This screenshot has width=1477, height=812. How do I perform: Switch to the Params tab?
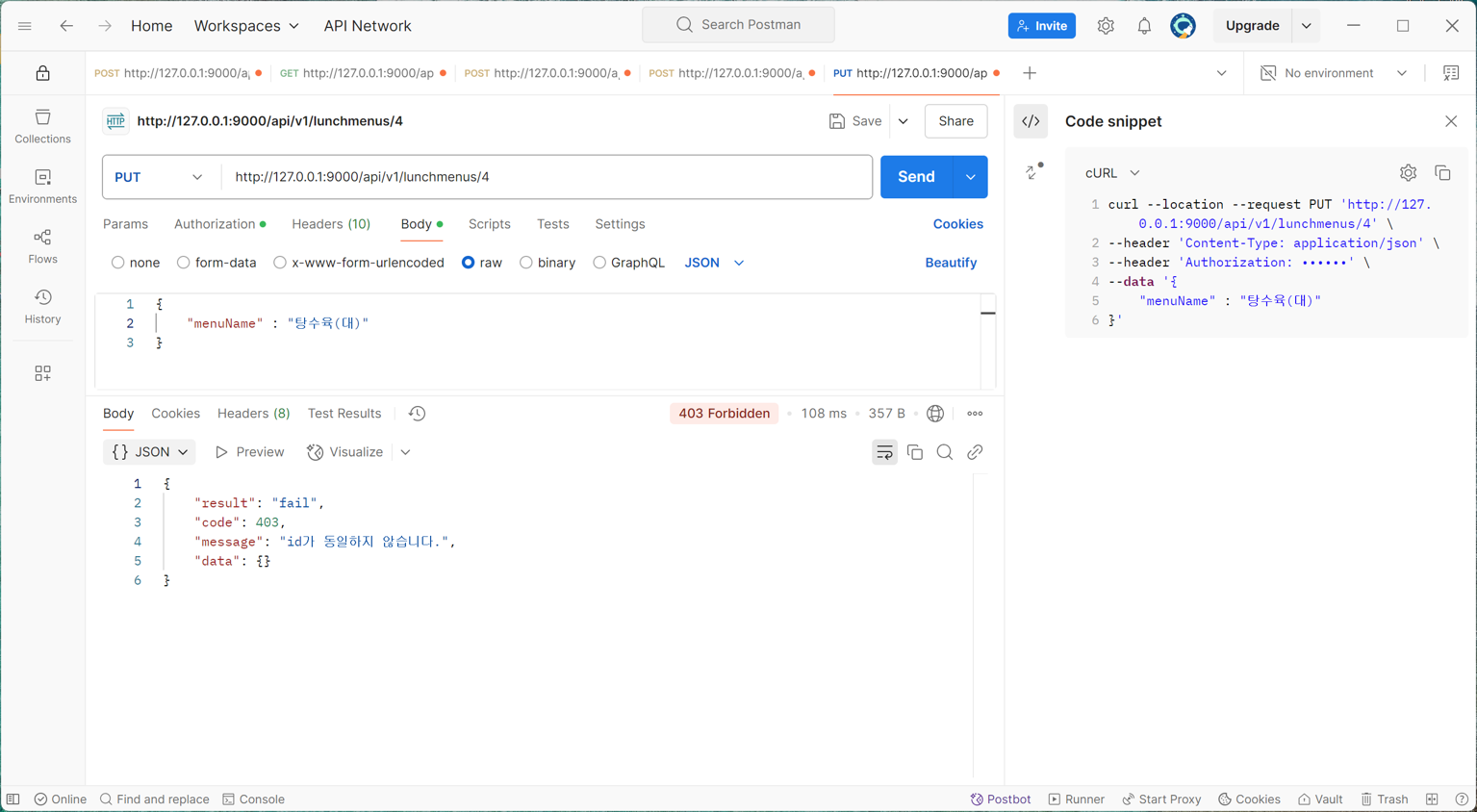pyautogui.click(x=125, y=224)
